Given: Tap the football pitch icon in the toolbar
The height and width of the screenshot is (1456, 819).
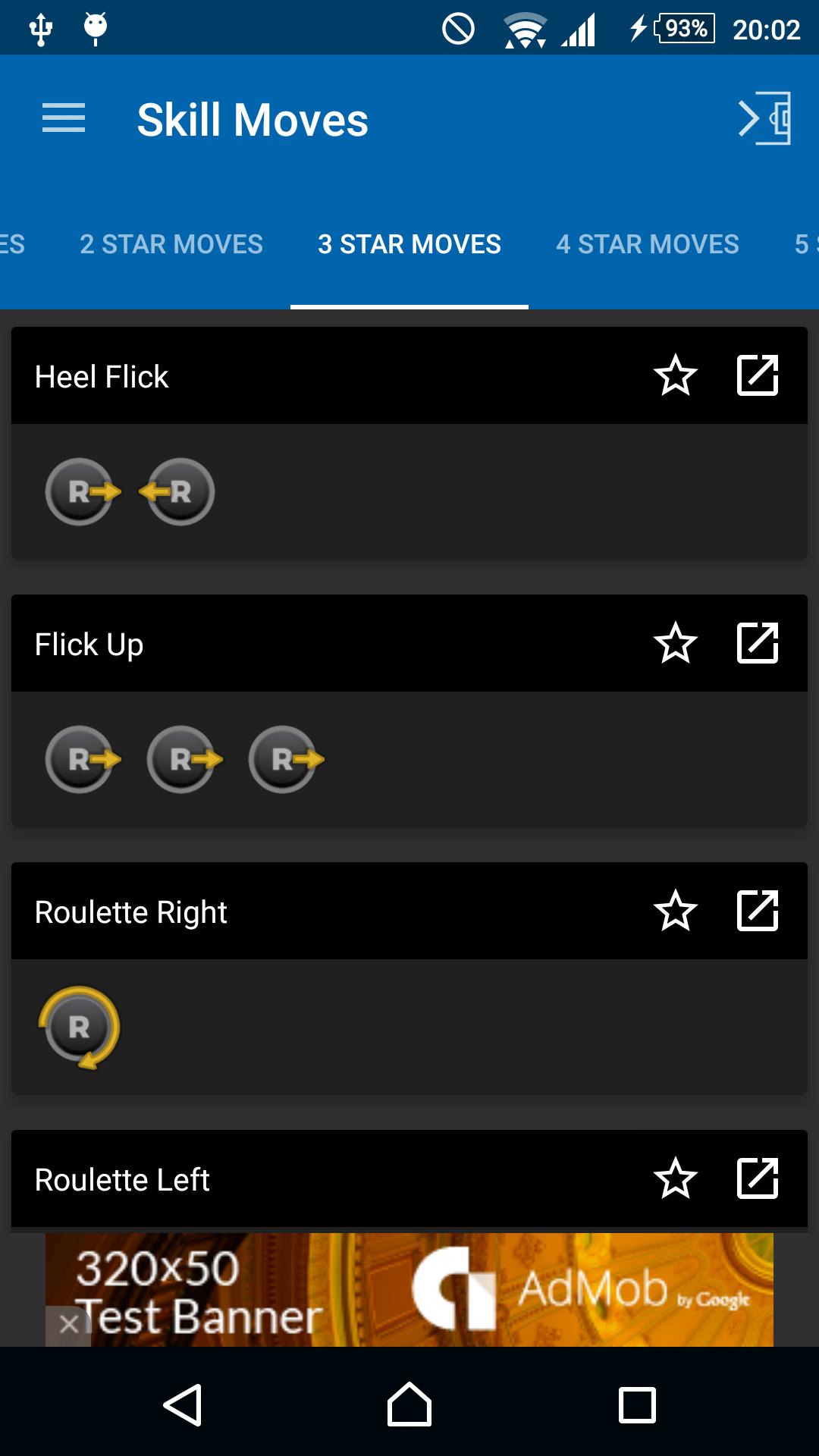Looking at the screenshot, I should (x=763, y=118).
